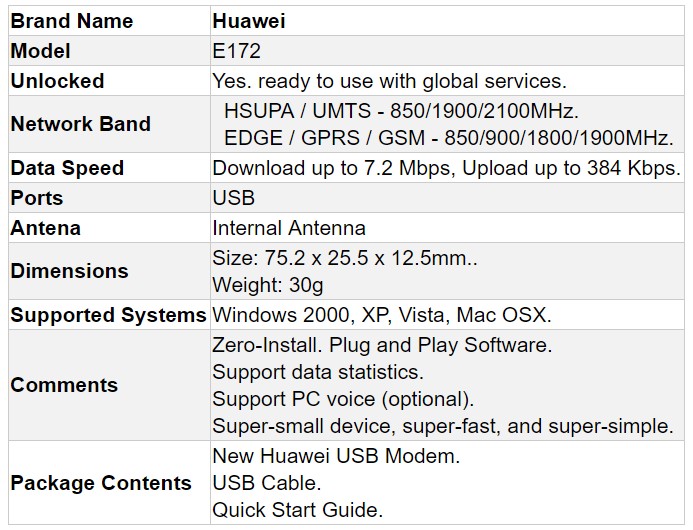
Task: Click the Supported Systems label
Action: pos(108,315)
